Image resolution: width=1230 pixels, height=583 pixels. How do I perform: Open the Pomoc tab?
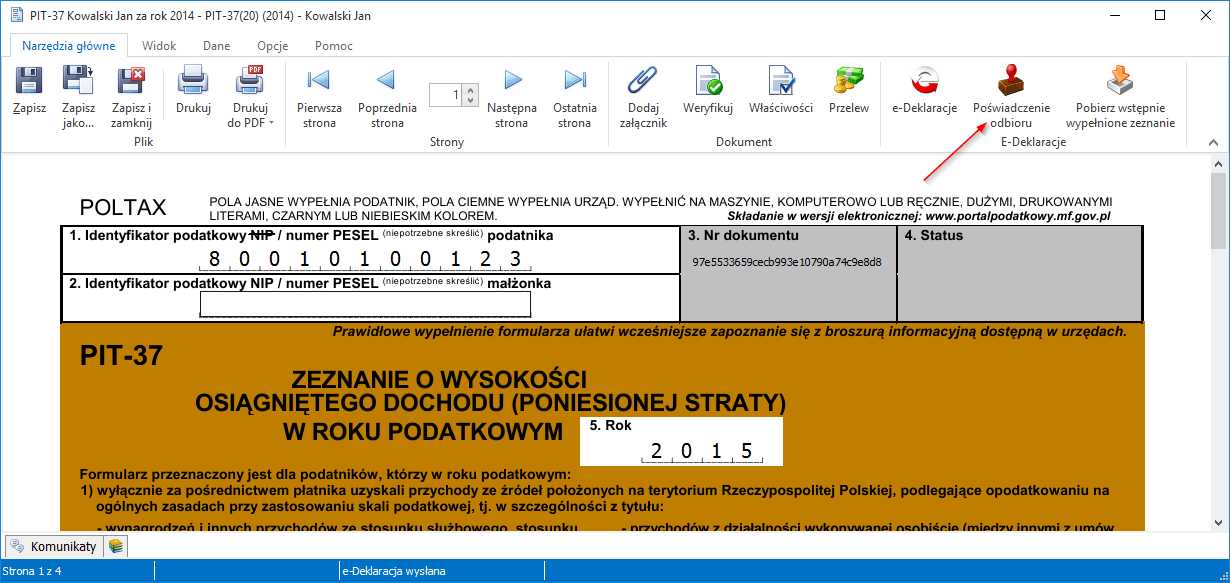point(333,46)
